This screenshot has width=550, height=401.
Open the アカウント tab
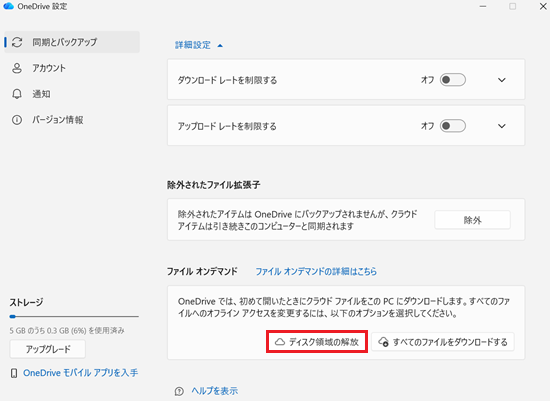click(72, 68)
